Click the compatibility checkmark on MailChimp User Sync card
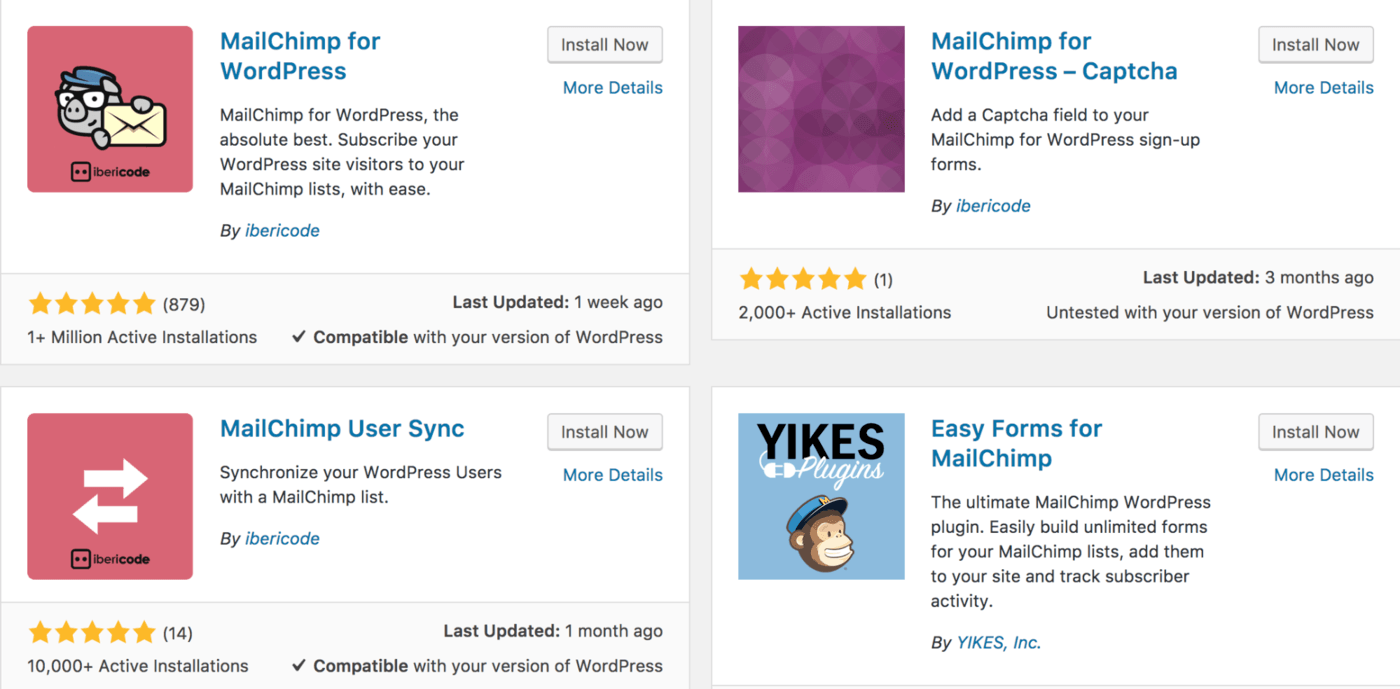 (x=298, y=666)
